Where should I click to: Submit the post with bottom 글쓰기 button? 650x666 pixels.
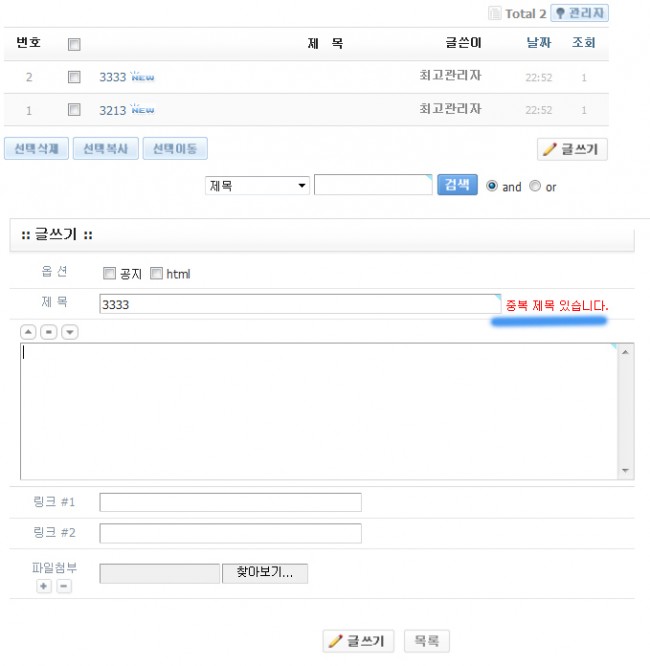click(x=358, y=641)
